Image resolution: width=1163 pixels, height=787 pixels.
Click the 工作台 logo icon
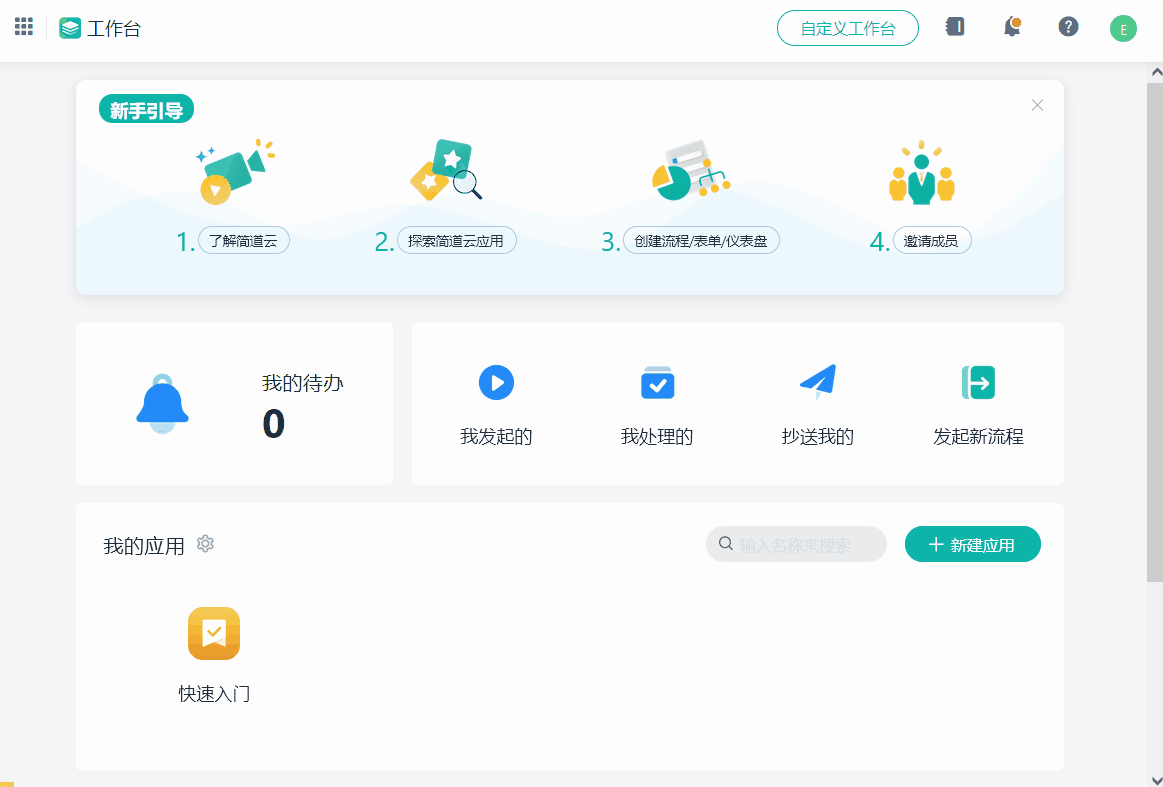(x=70, y=28)
